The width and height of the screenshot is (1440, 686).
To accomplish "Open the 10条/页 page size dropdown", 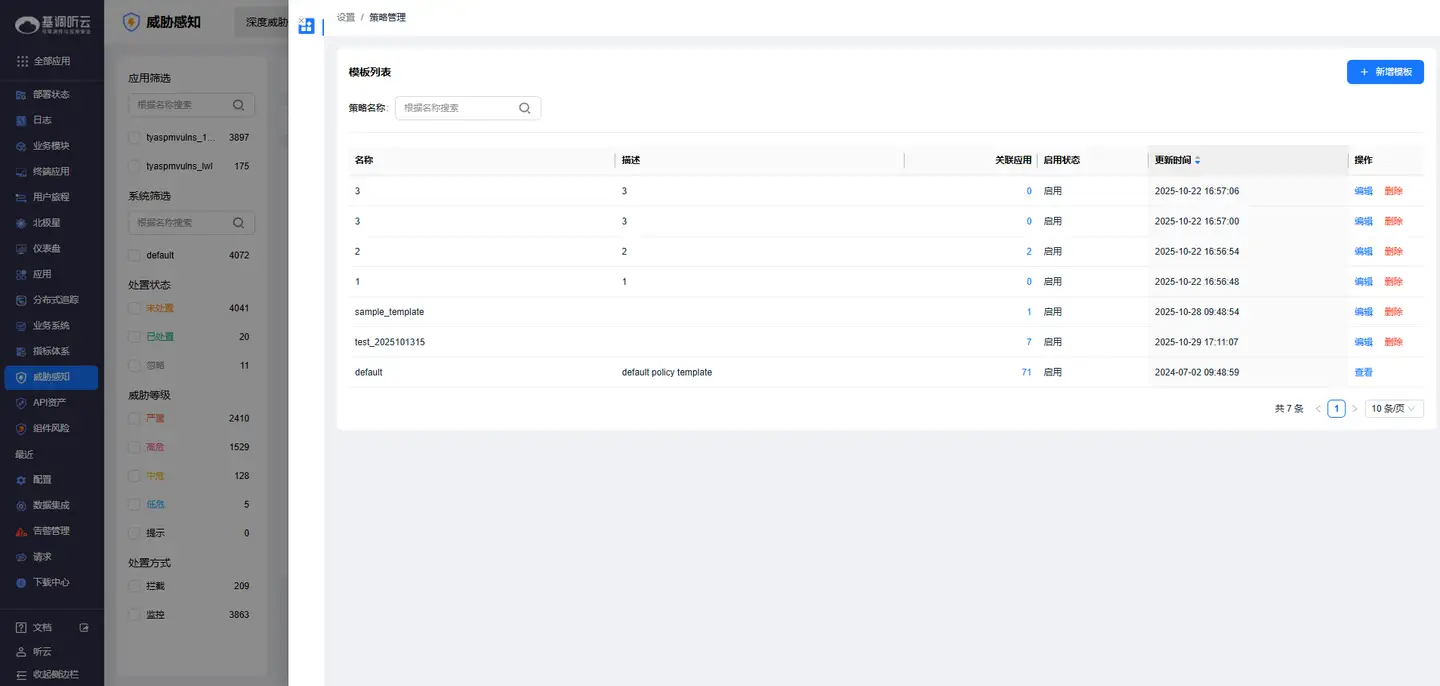I will pyautogui.click(x=1394, y=409).
